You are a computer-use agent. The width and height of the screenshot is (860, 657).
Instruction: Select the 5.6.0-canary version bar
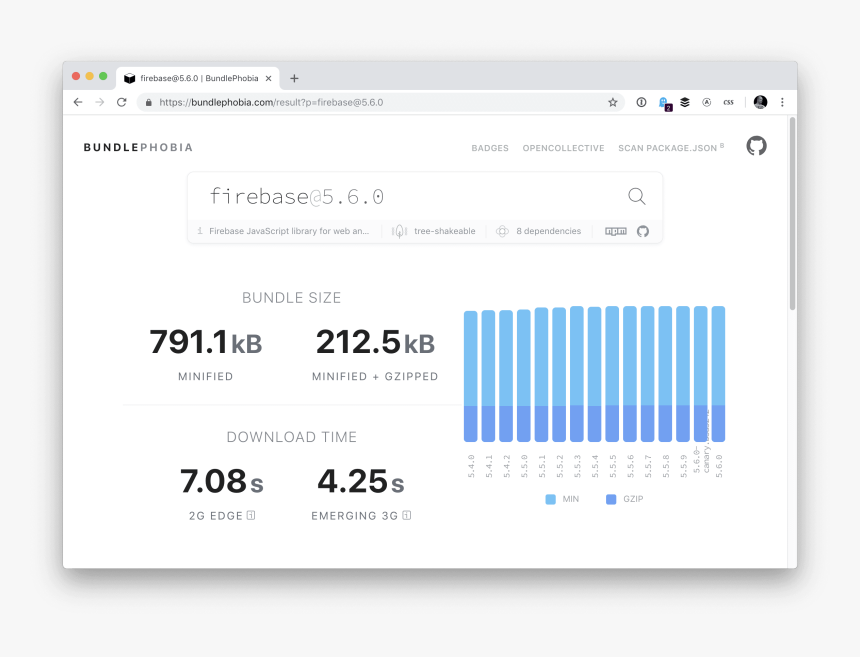coord(700,374)
